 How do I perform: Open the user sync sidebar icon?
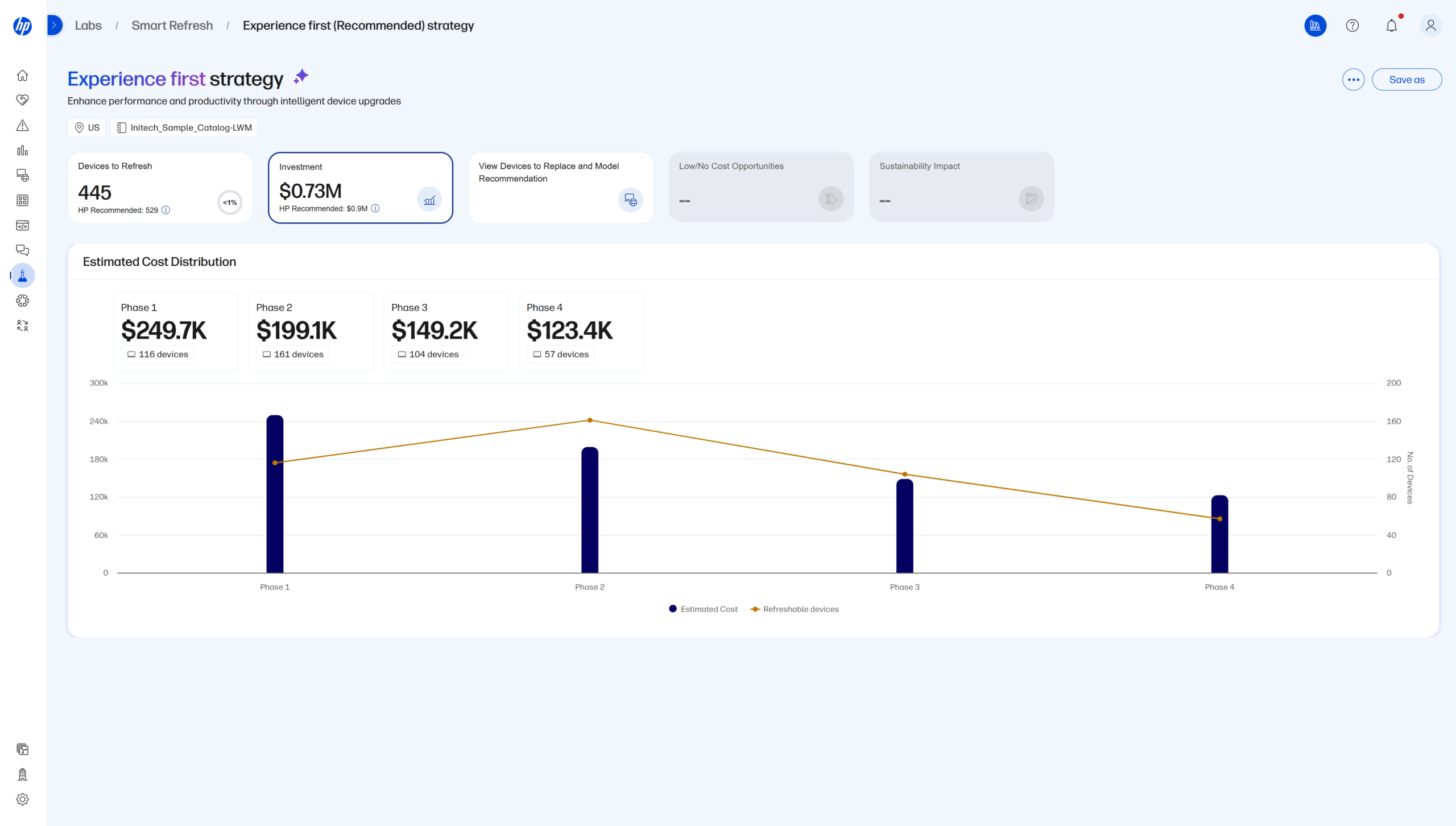click(x=23, y=325)
